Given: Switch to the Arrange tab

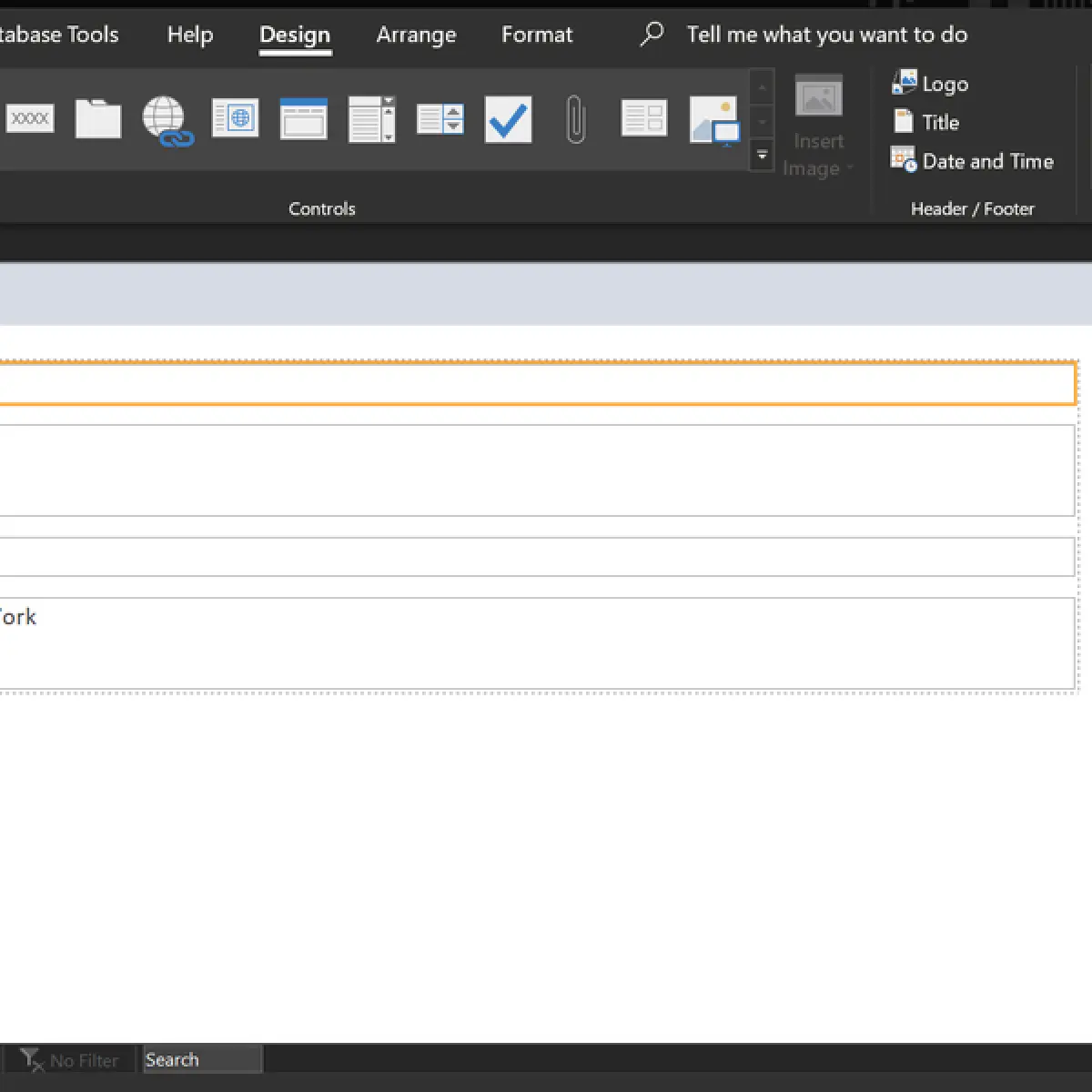Looking at the screenshot, I should (416, 35).
